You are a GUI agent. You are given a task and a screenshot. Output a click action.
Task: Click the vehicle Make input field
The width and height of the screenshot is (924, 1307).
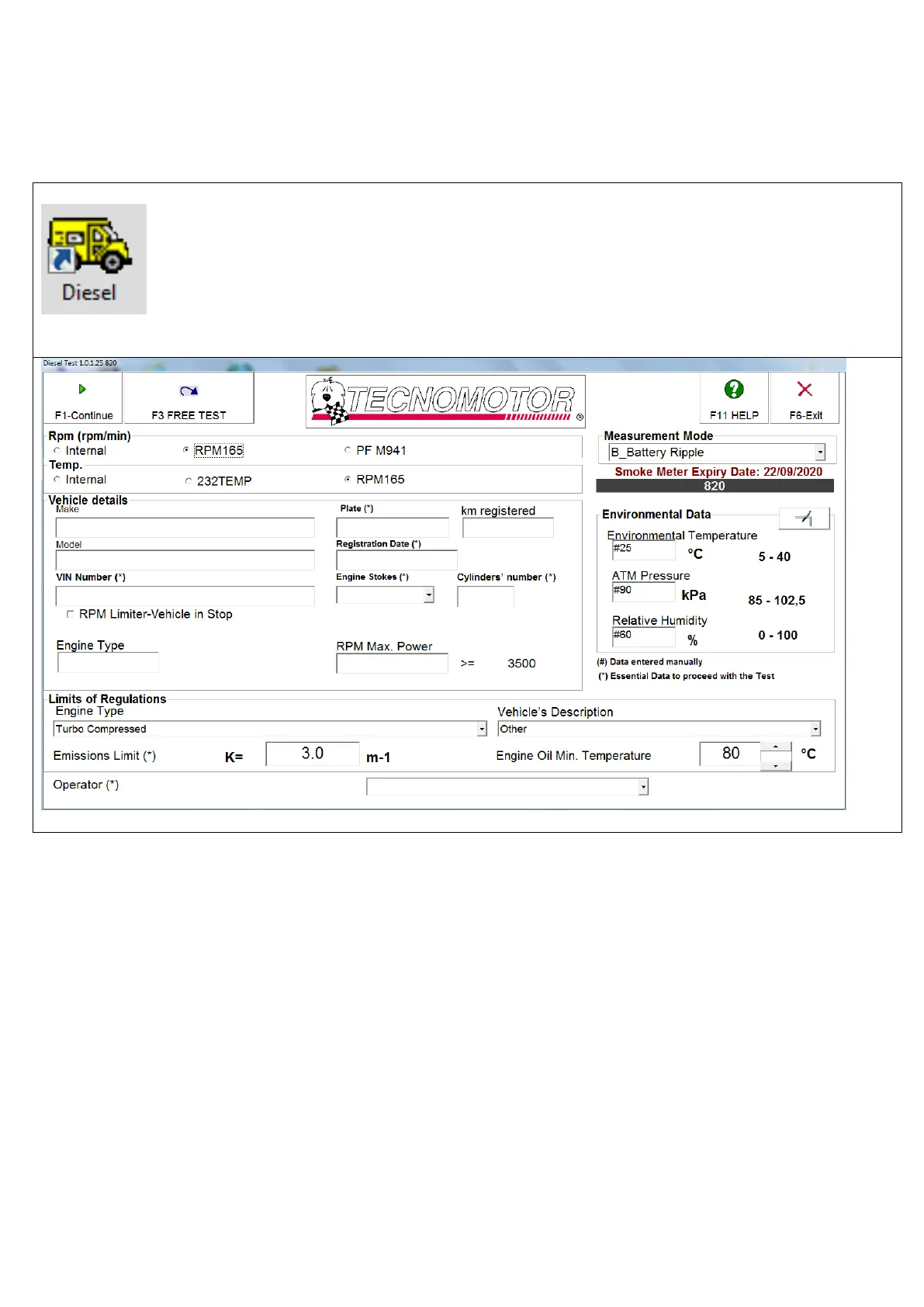pyautogui.click(x=185, y=528)
